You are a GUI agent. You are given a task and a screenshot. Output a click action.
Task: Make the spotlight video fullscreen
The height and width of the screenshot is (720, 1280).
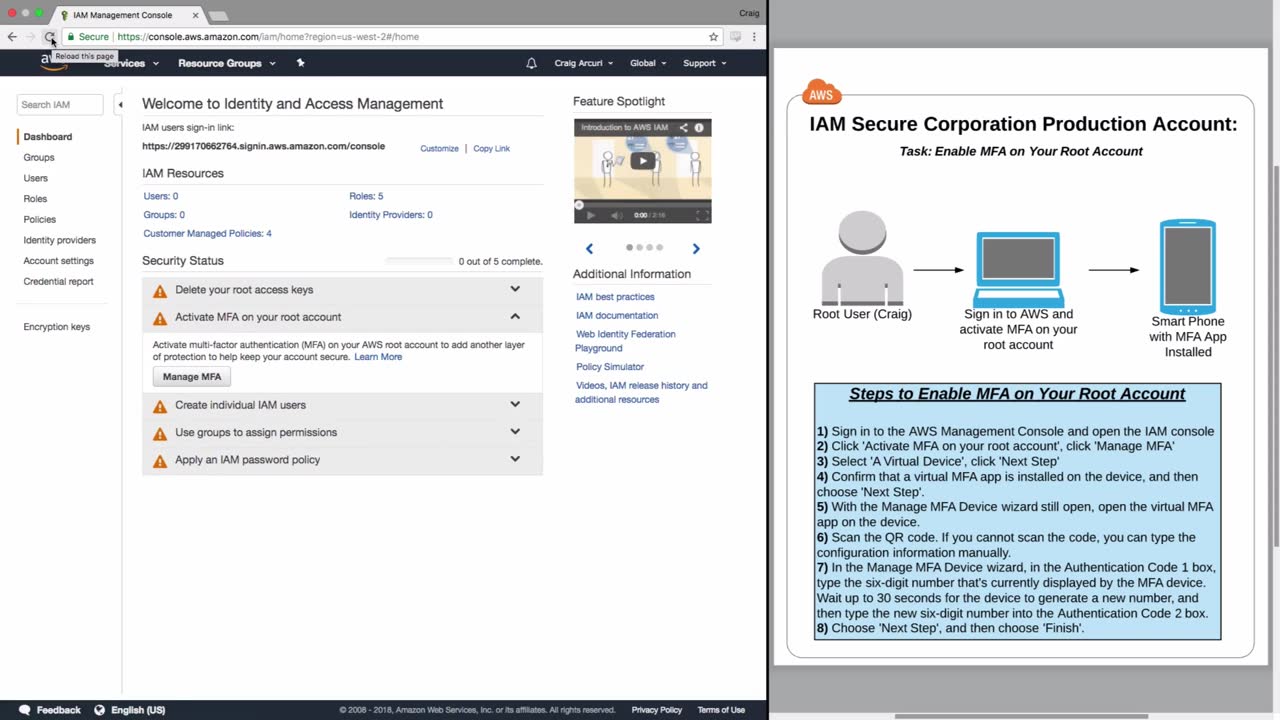[x=702, y=215]
